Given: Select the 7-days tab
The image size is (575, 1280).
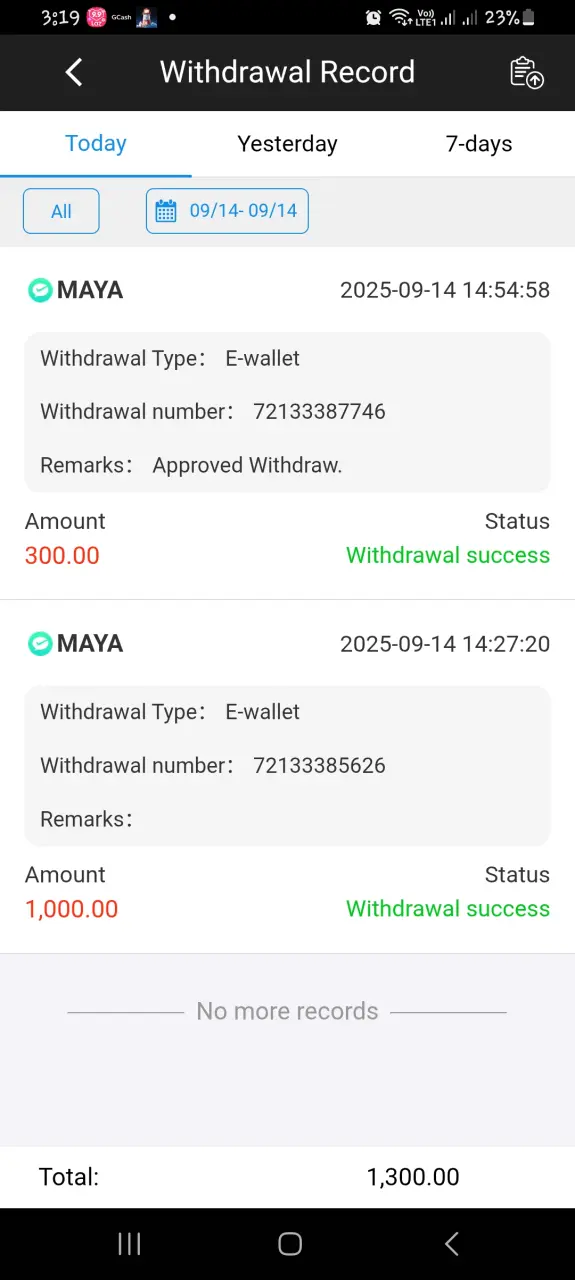Looking at the screenshot, I should click(479, 144).
